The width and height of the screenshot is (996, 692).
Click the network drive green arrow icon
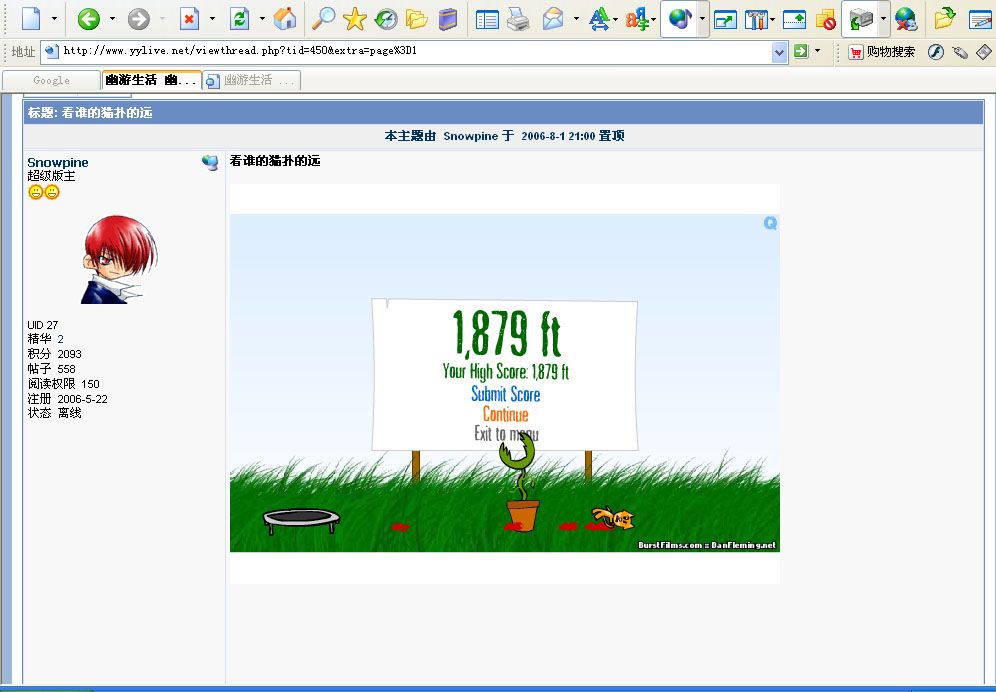pyautogui.click(x=861, y=19)
